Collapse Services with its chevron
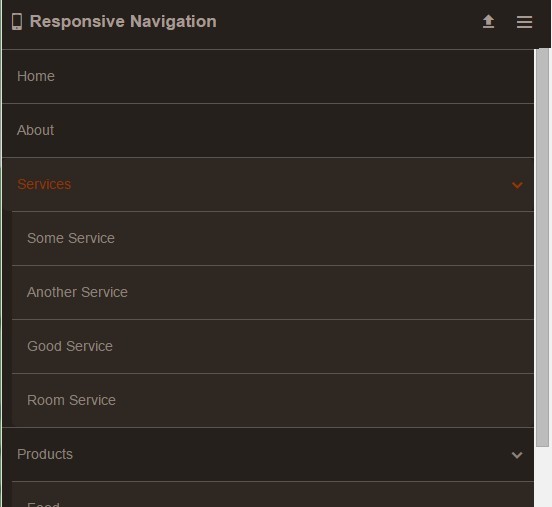552x507 pixels. (x=517, y=185)
